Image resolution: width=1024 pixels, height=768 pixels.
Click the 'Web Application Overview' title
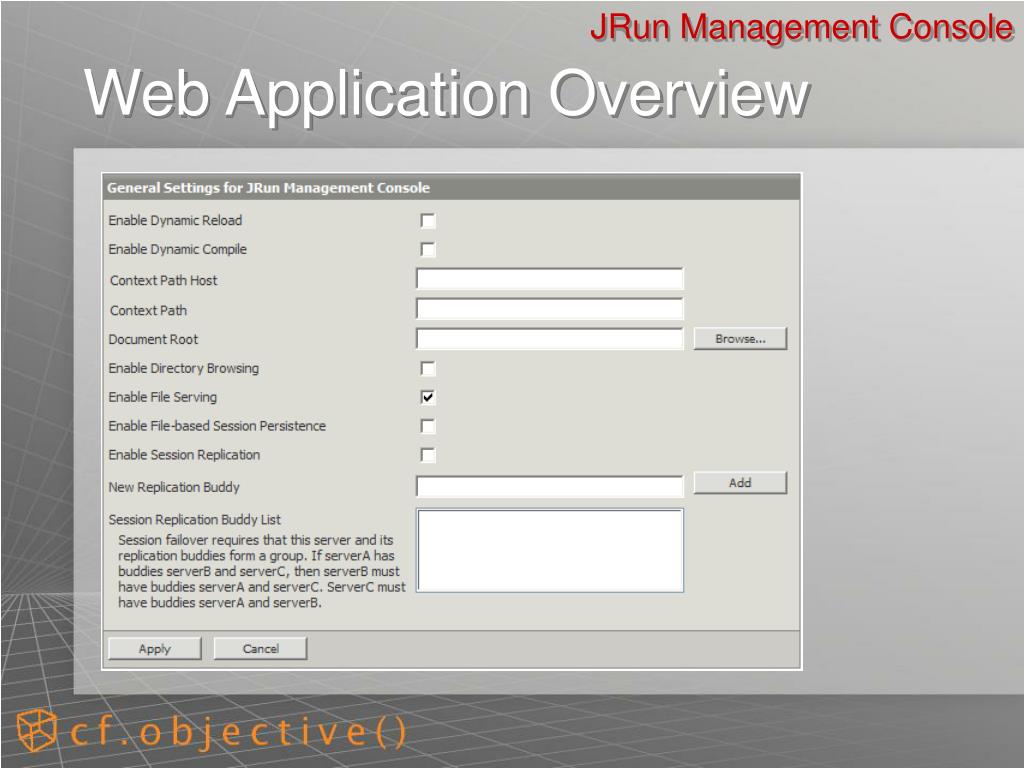(x=447, y=93)
